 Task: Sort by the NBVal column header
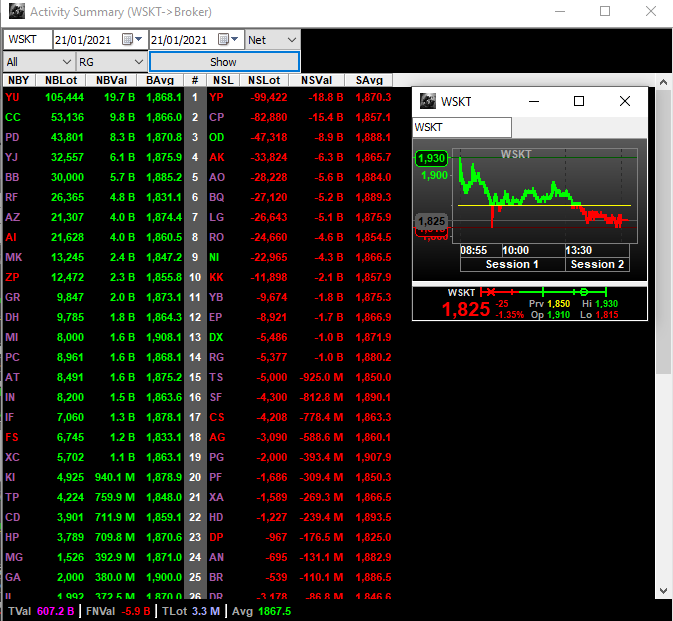[x=112, y=80]
